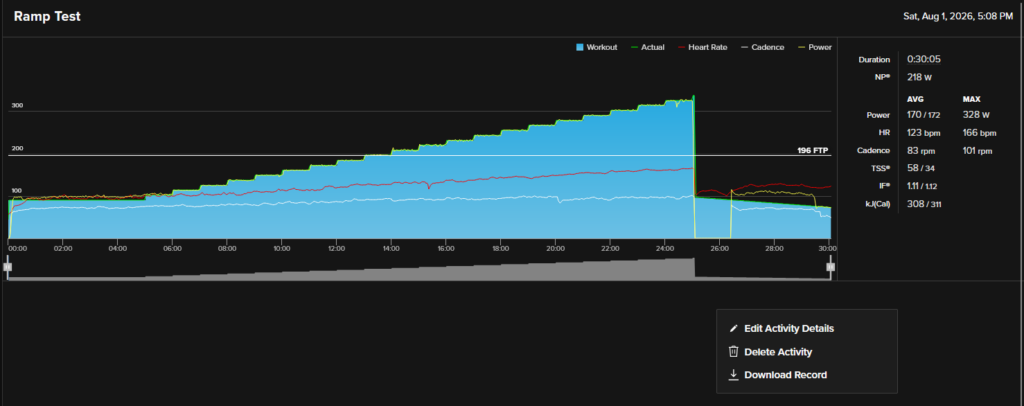Toggle the Actual series in the legend
This screenshot has width=1024, height=406.
pos(648,47)
